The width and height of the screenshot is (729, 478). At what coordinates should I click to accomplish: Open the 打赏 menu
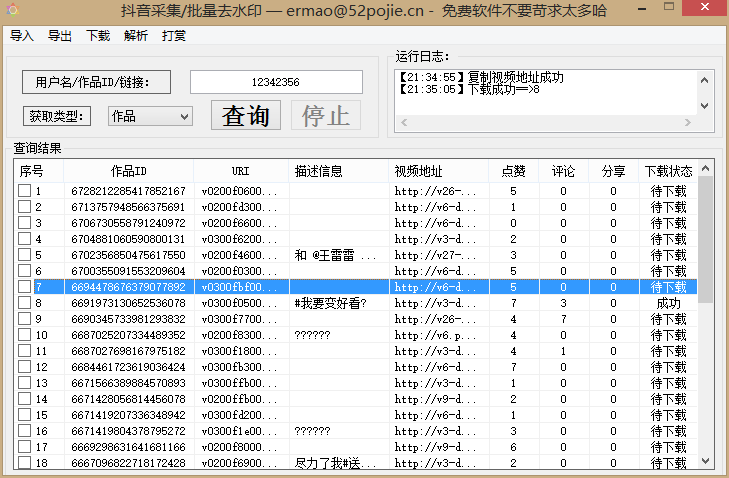[174, 36]
